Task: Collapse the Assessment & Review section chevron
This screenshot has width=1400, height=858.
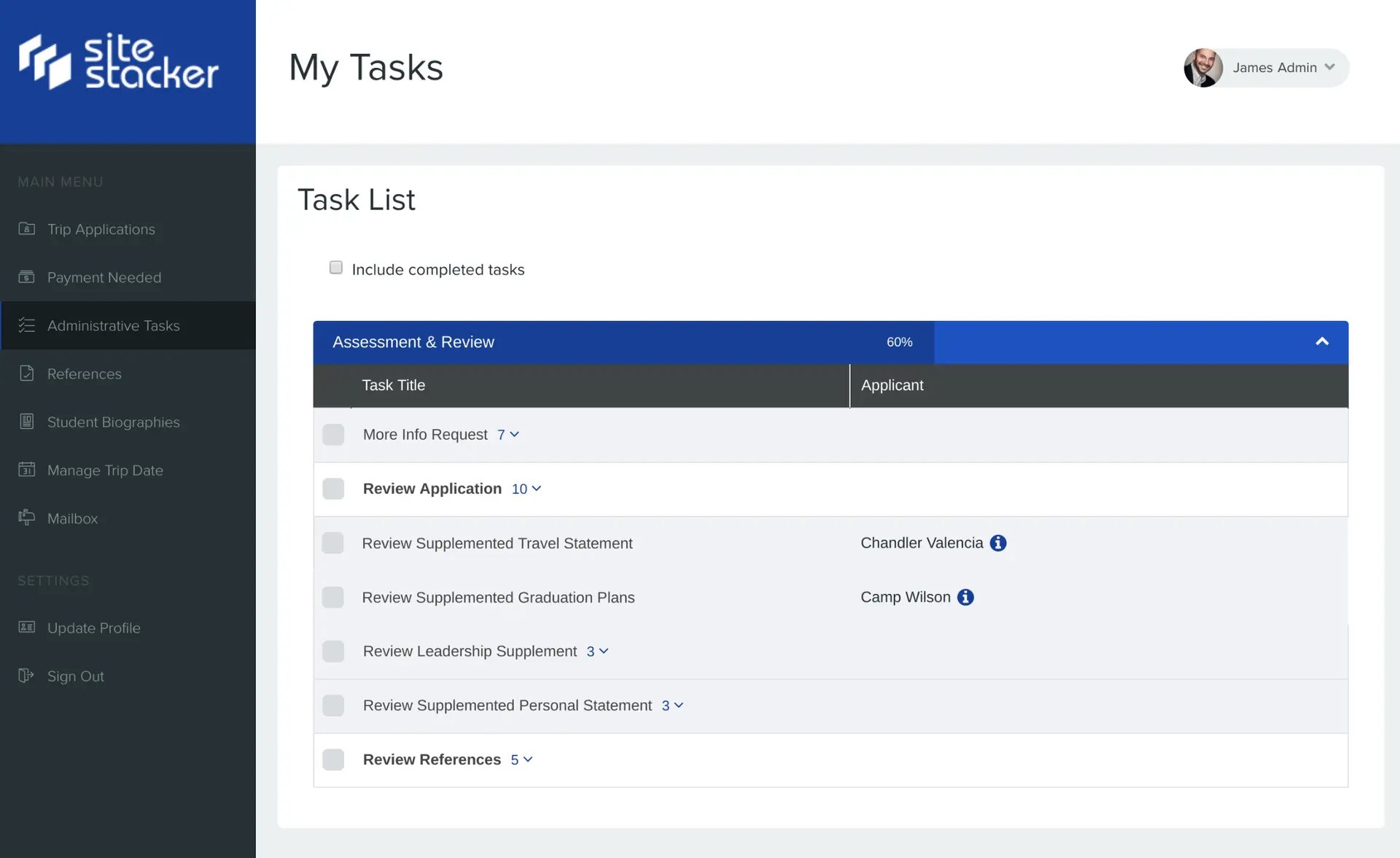Action: (x=1322, y=341)
